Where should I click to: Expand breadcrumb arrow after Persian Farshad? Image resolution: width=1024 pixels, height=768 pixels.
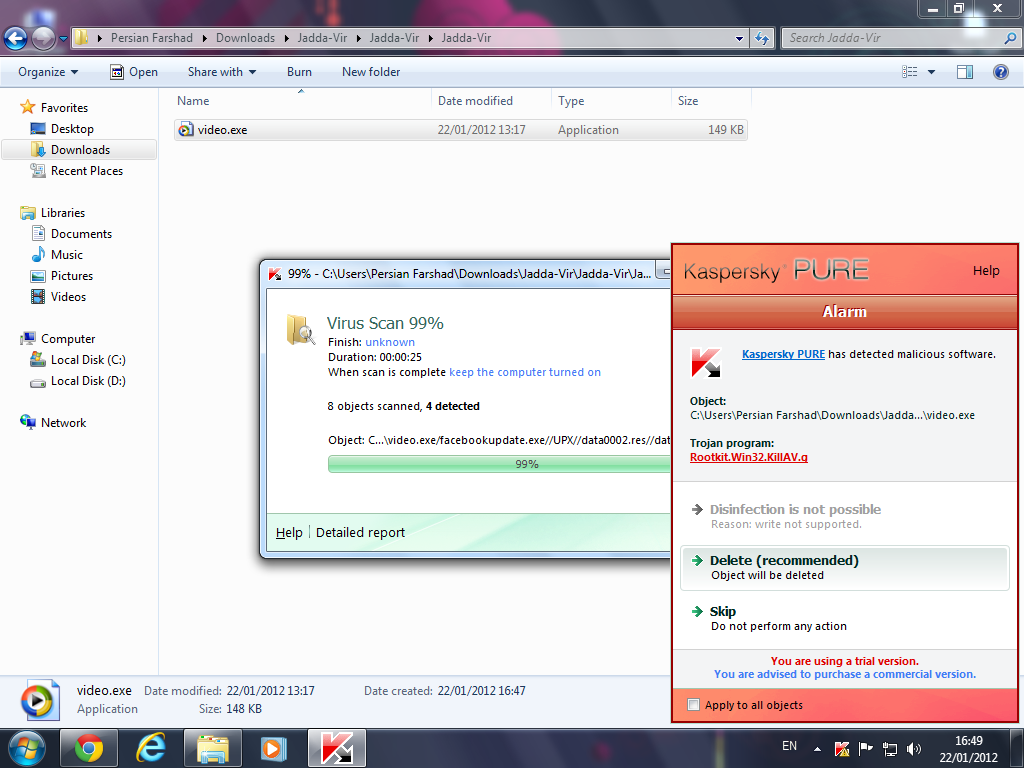204,38
